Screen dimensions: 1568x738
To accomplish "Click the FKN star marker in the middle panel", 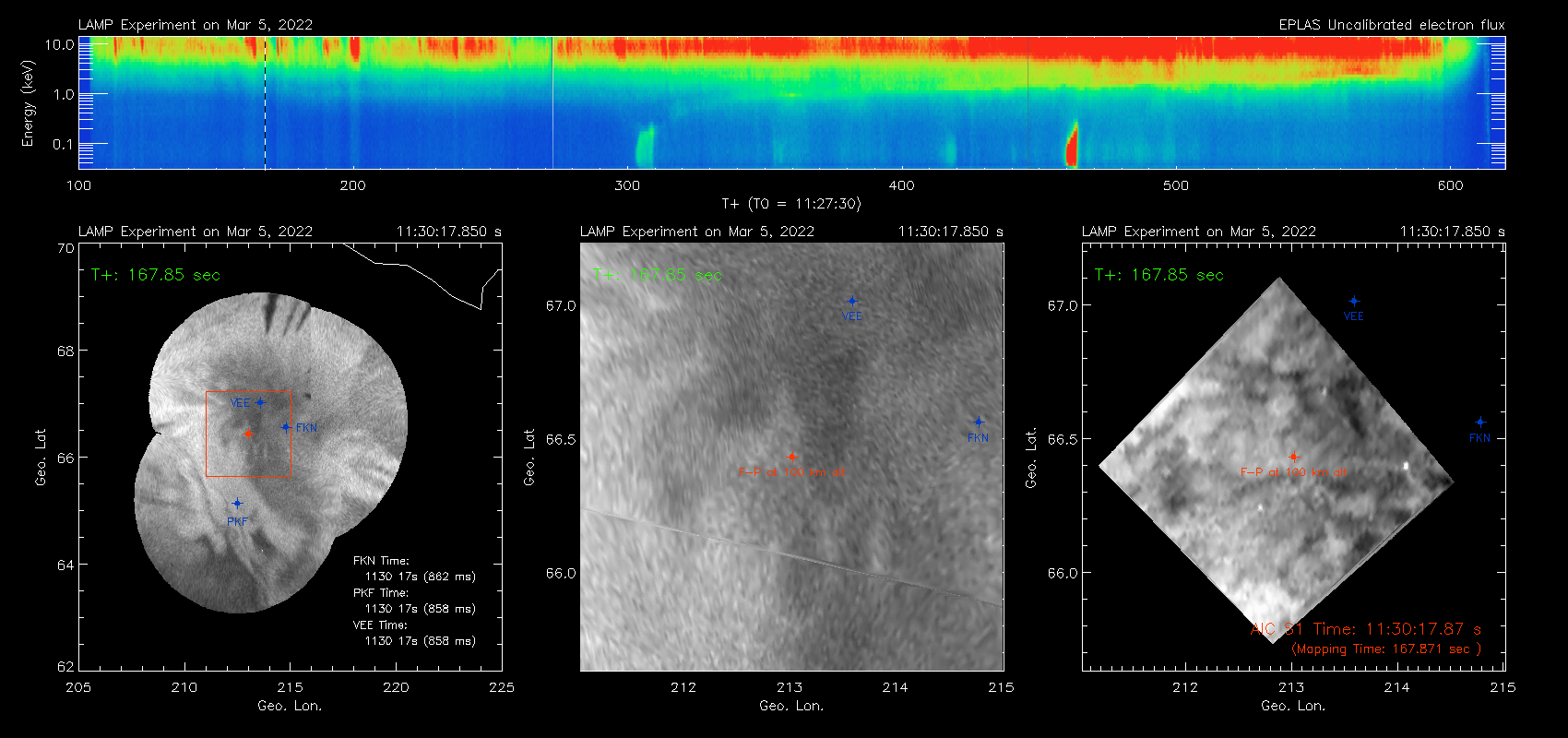I will (x=979, y=423).
